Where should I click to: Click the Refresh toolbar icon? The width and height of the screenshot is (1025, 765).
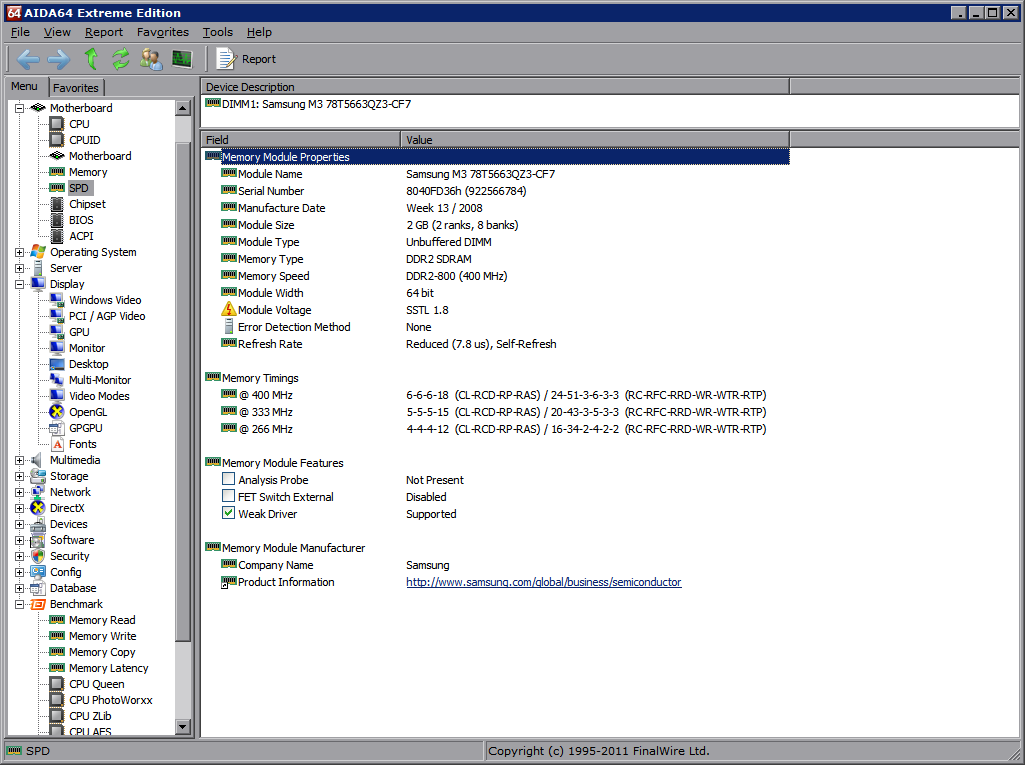tap(121, 59)
